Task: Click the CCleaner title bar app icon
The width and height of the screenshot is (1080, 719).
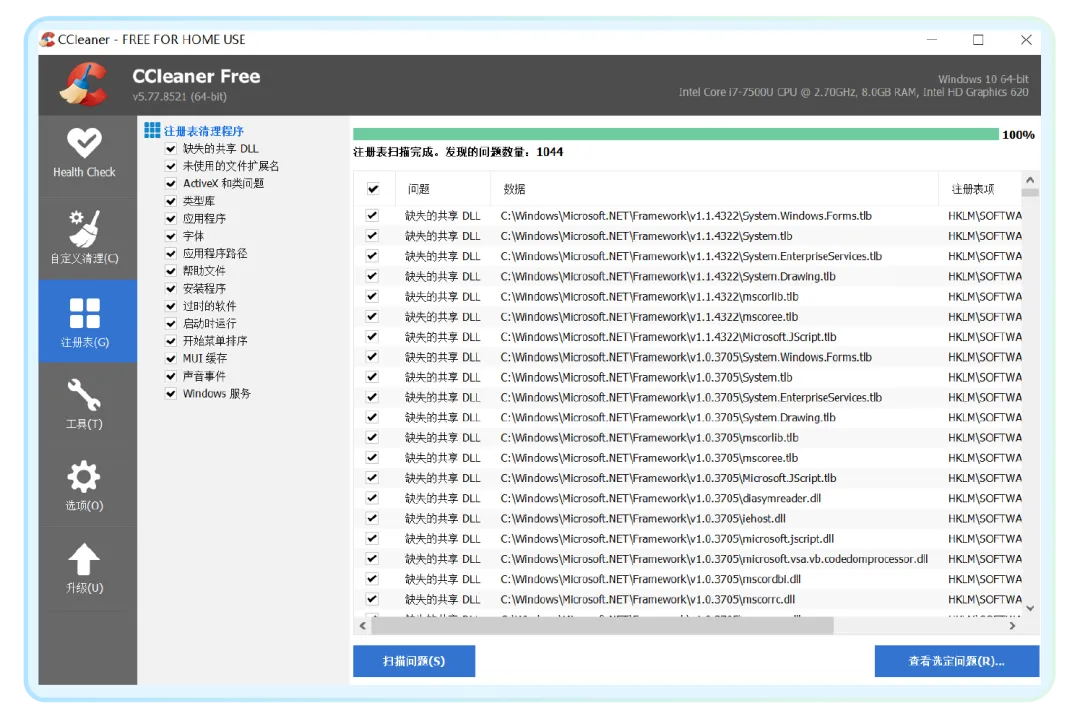Action: tap(48, 39)
